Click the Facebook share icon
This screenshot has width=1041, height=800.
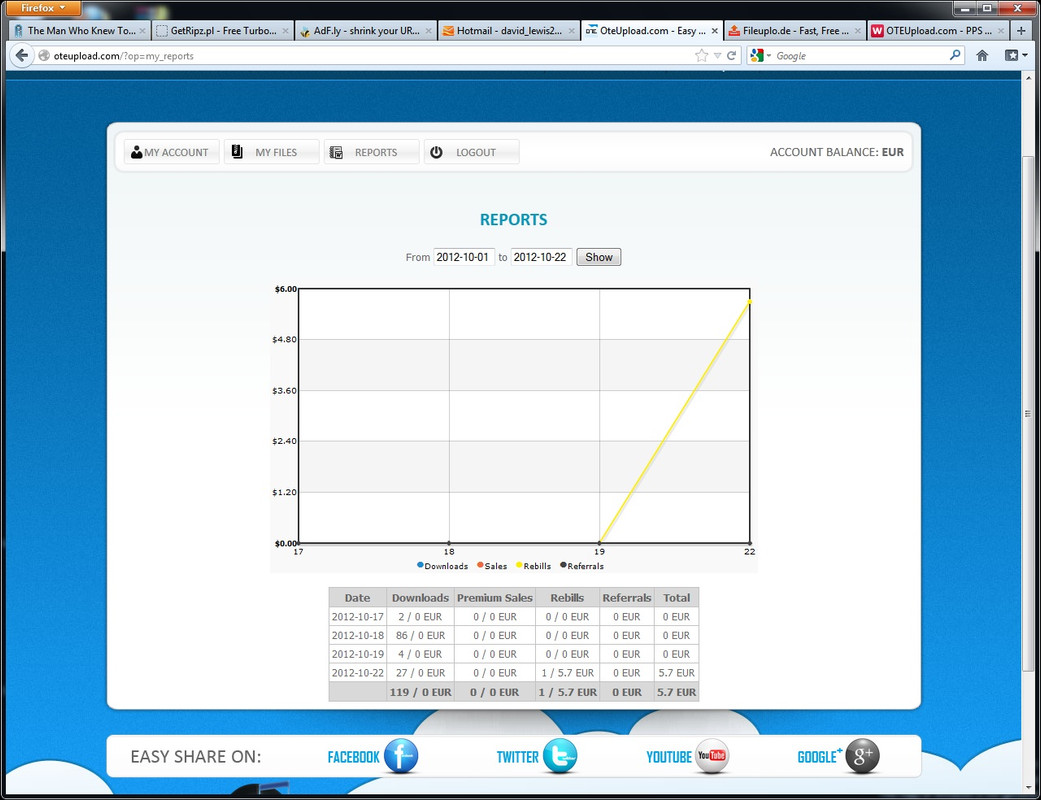(x=401, y=756)
